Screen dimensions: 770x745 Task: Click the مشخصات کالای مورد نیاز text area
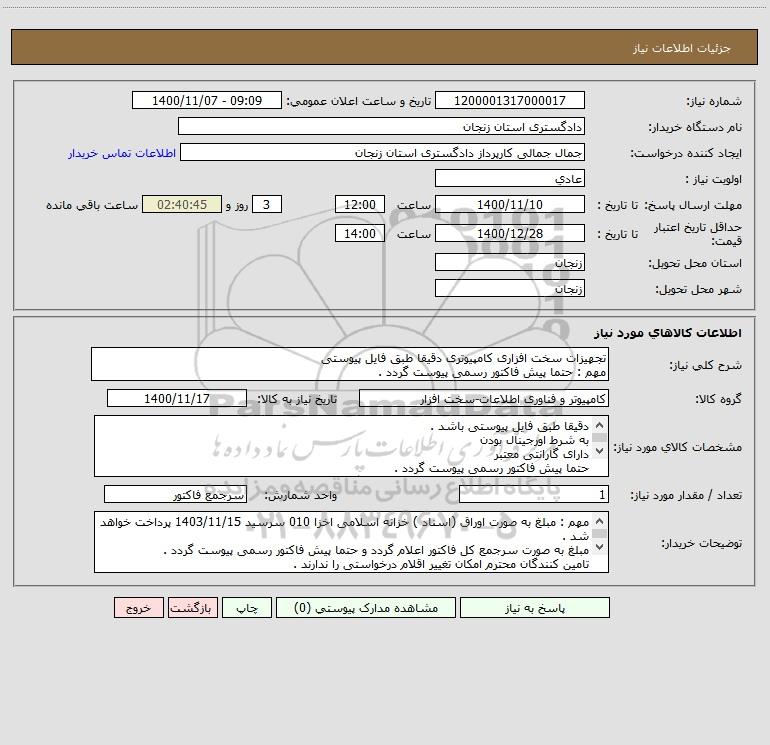click(x=351, y=446)
